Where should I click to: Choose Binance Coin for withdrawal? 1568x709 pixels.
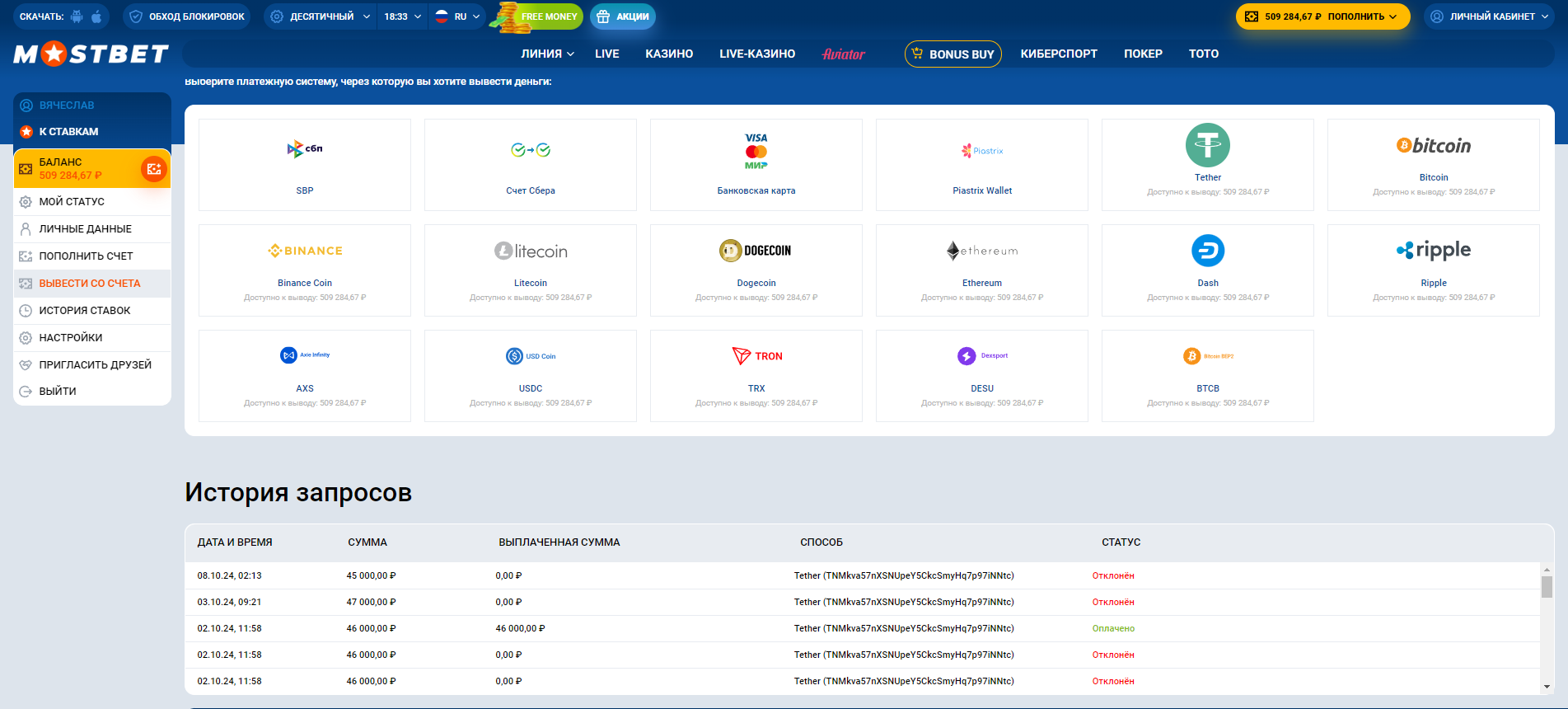coord(305,270)
